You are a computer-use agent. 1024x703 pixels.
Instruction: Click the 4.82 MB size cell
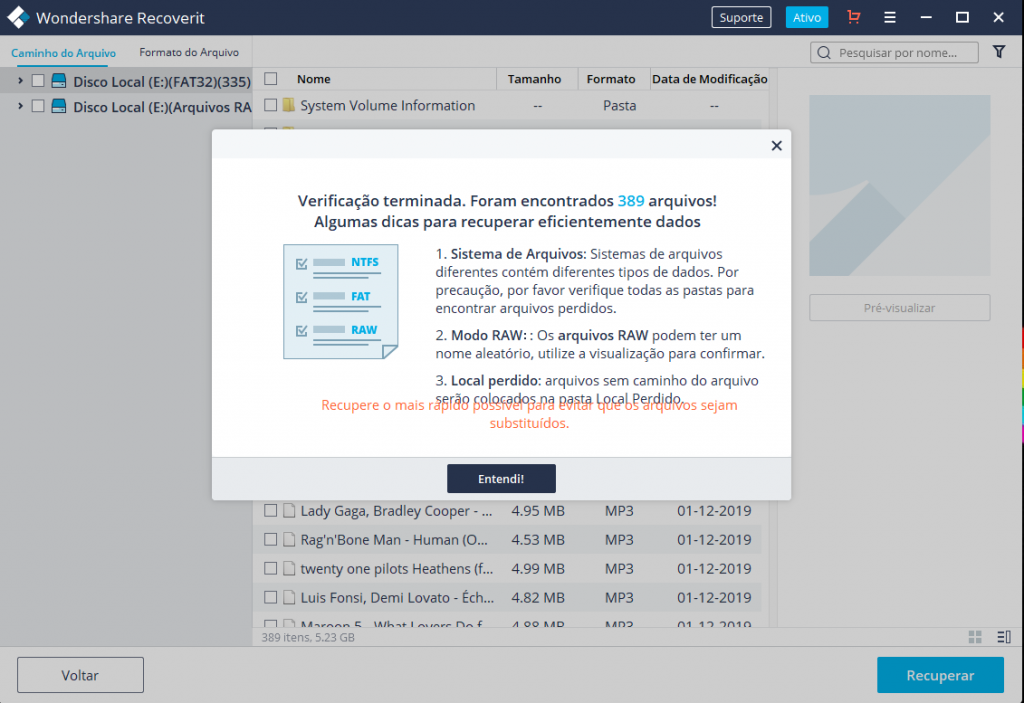(x=537, y=597)
